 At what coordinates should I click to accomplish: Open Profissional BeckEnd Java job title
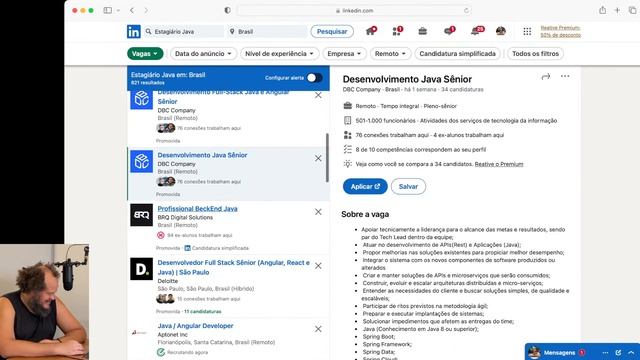coord(197,209)
